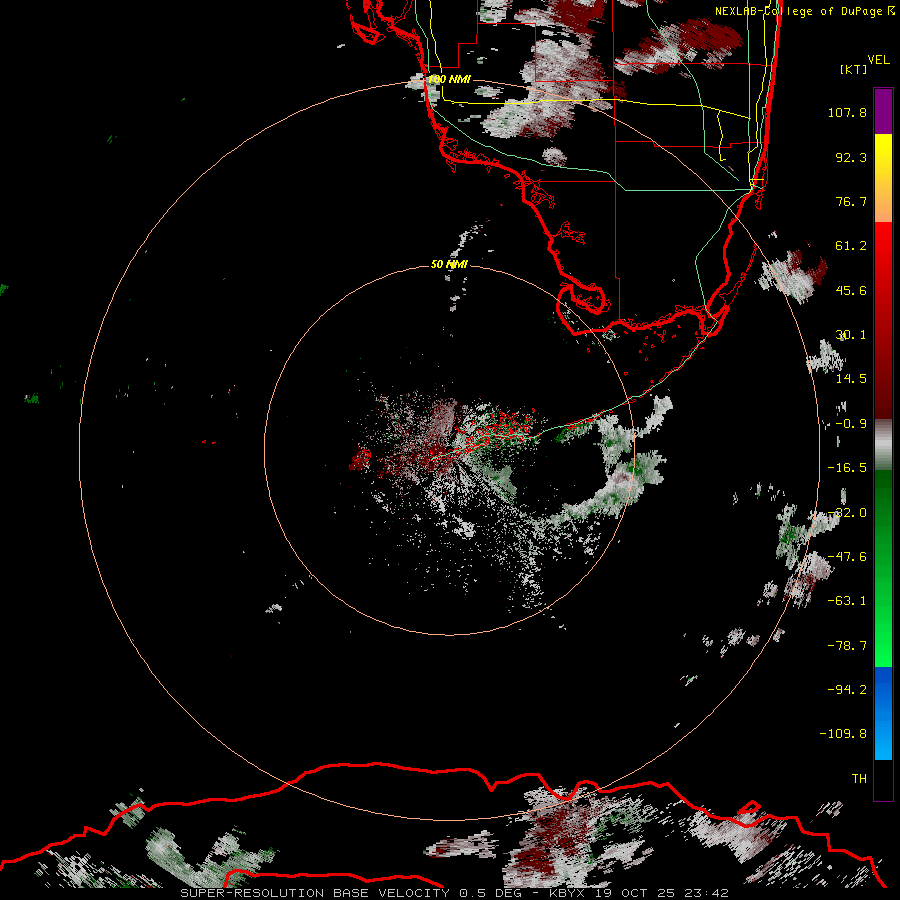
Task: Click the -109.8 legend value
Action: click(x=843, y=734)
